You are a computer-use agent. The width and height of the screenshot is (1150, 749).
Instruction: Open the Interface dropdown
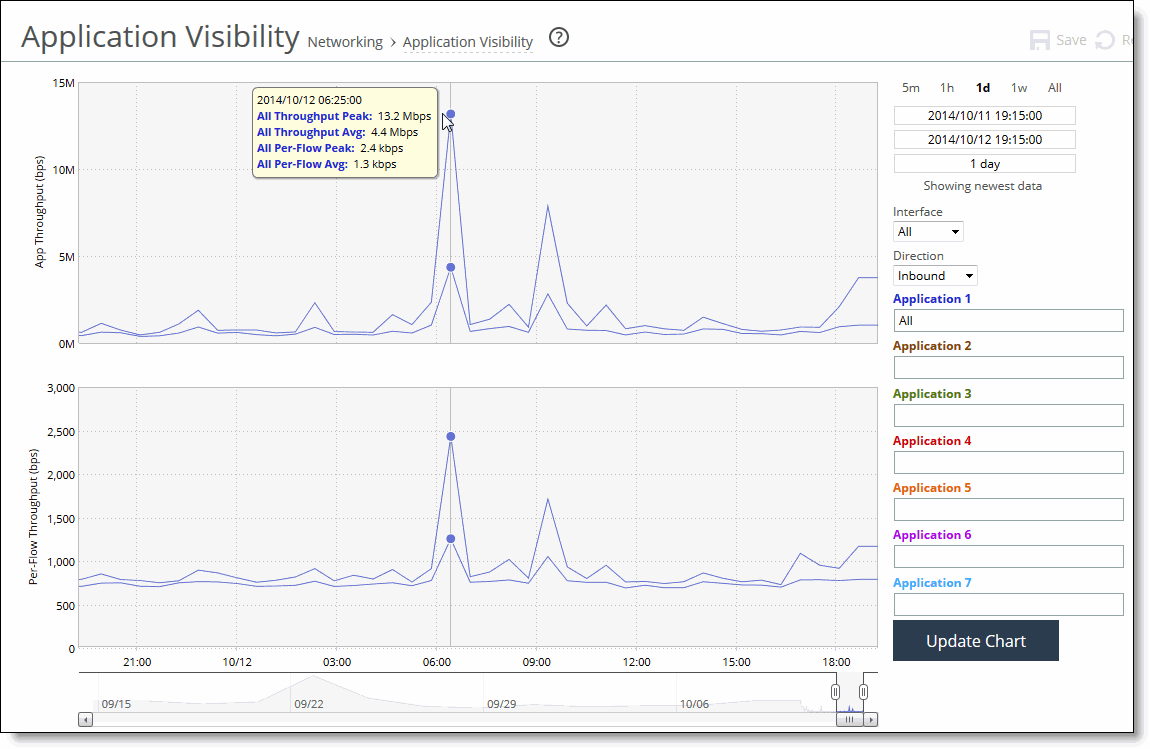click(x=928, y=231)
